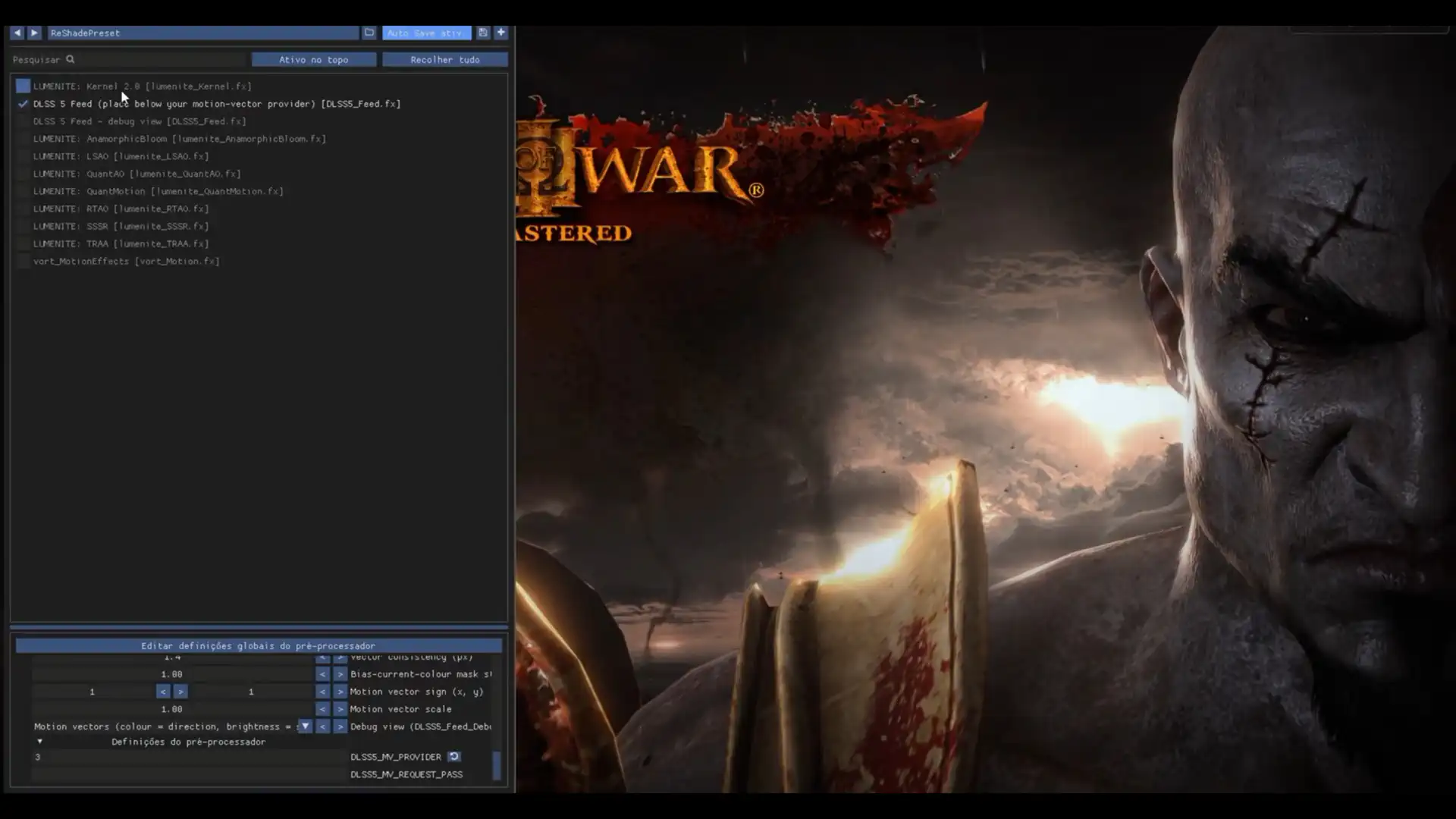Click the Motion vector scale 1.00 slider
Viewport: 1456px width, 819px height.
point(172,709)
